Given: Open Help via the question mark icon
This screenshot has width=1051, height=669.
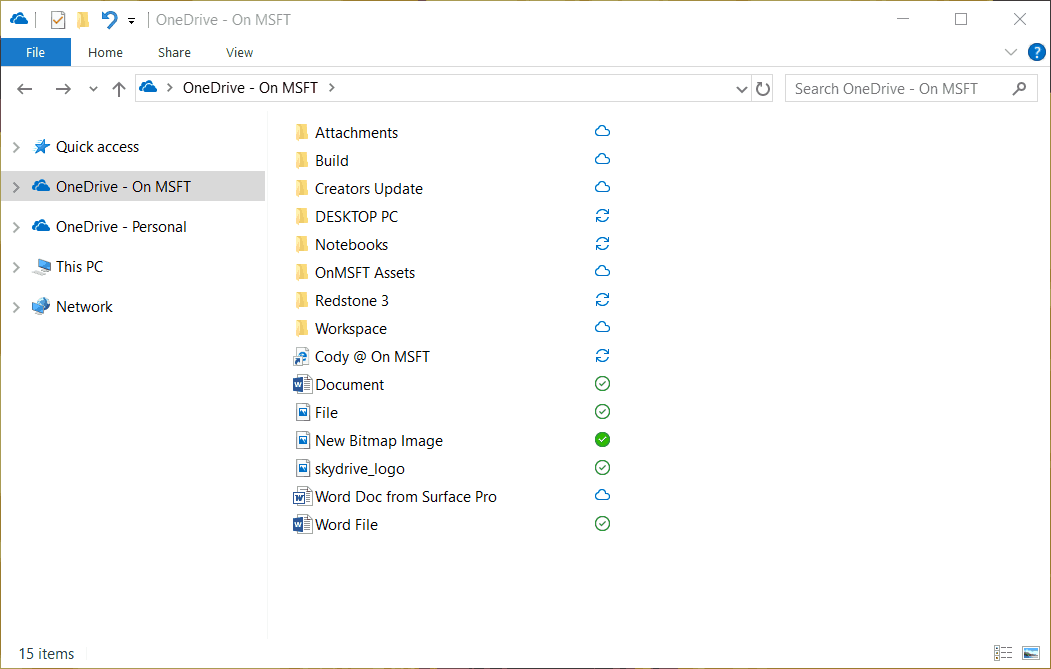Looking at the screenshot, I should 1036,52.
